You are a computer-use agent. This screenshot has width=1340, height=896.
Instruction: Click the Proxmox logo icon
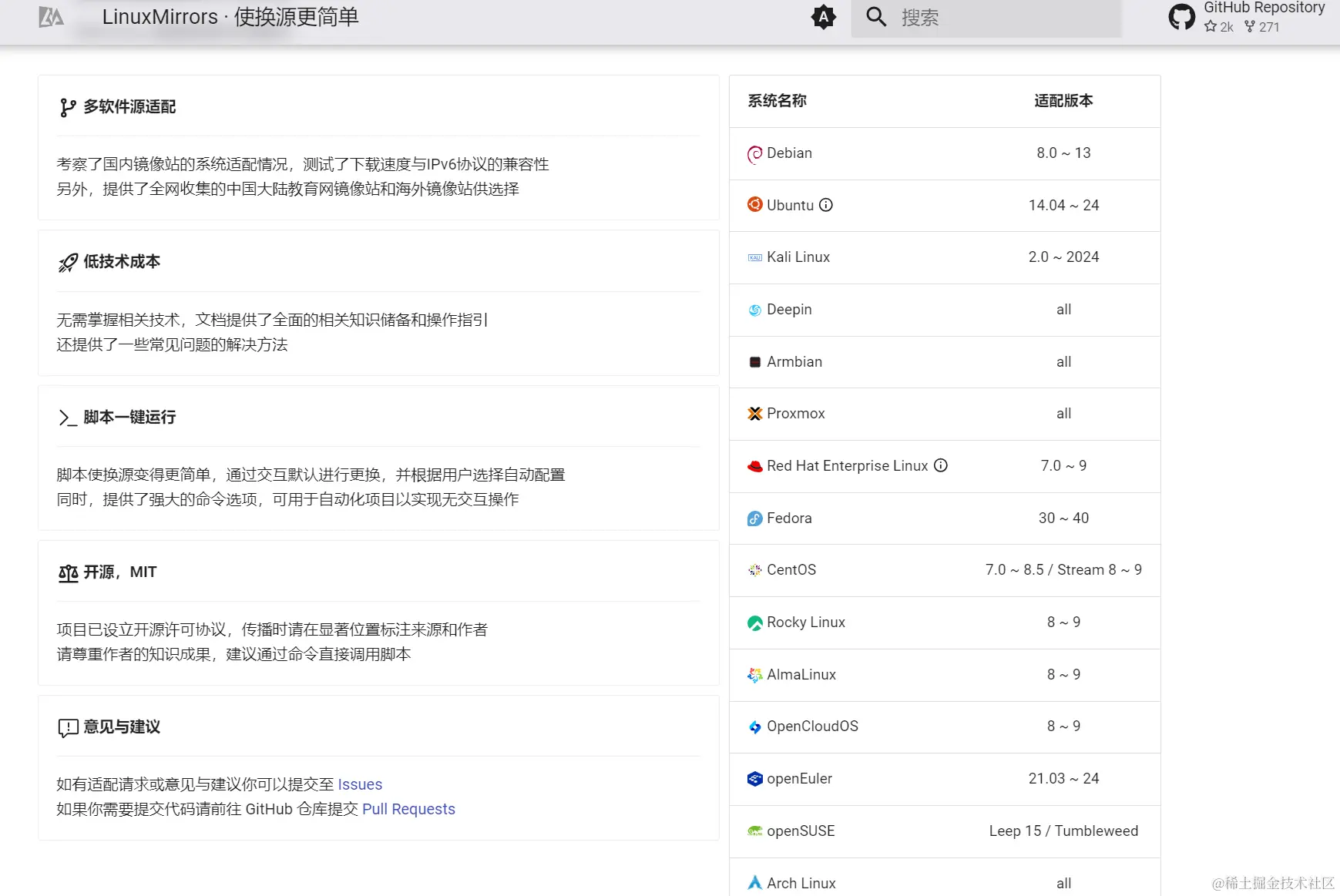tap(755, 414)
